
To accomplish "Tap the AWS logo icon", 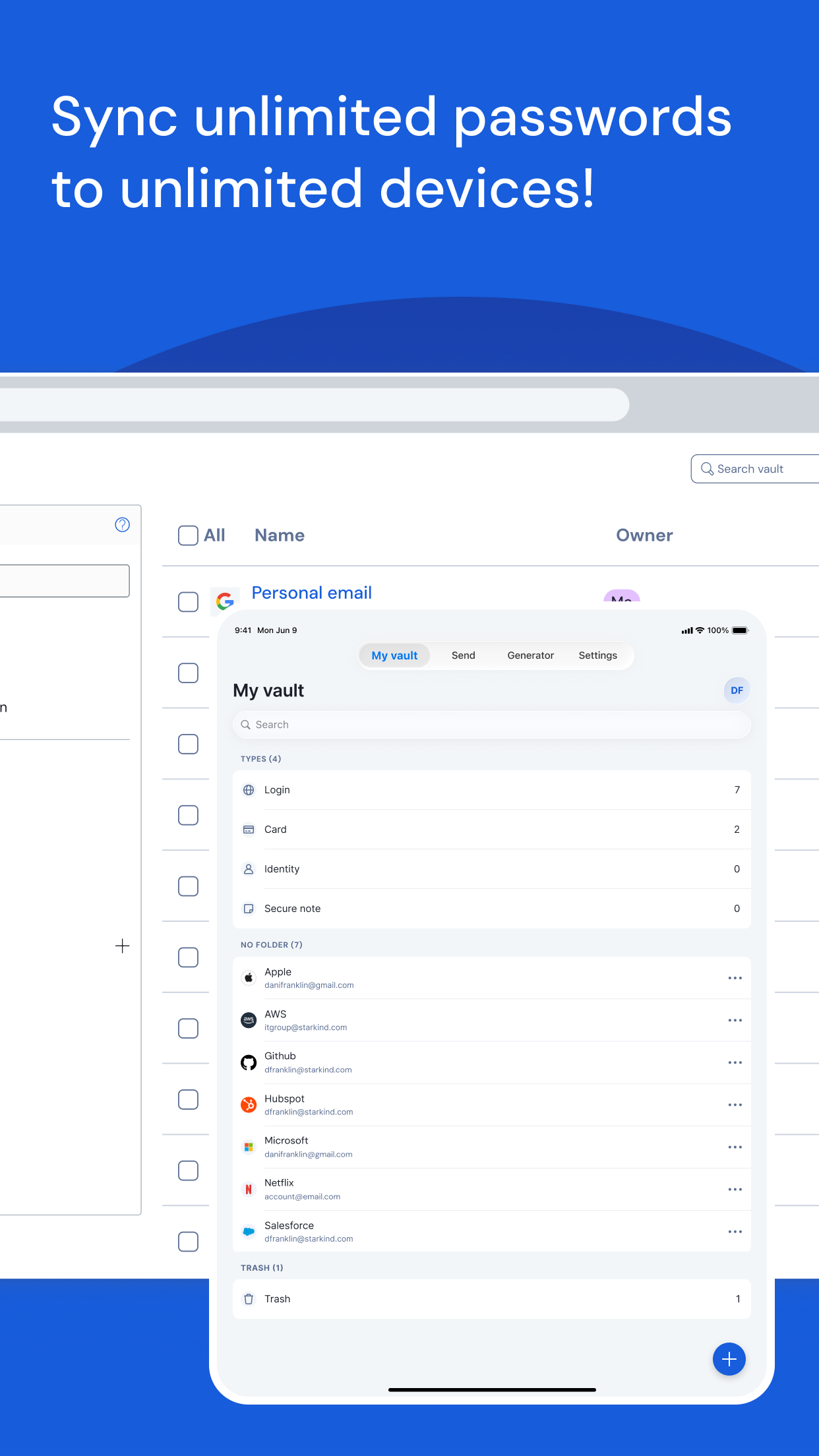I will [x=249, y=1020].
